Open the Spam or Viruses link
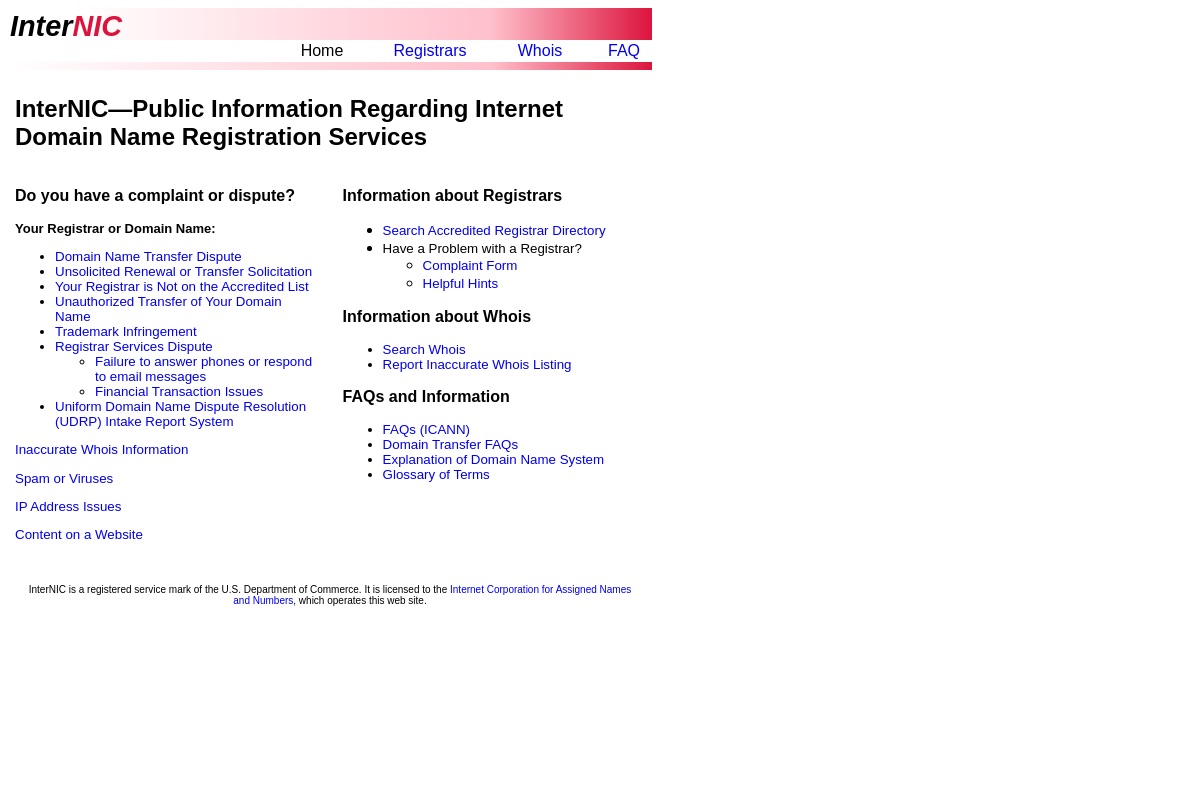 coord(64,479)
